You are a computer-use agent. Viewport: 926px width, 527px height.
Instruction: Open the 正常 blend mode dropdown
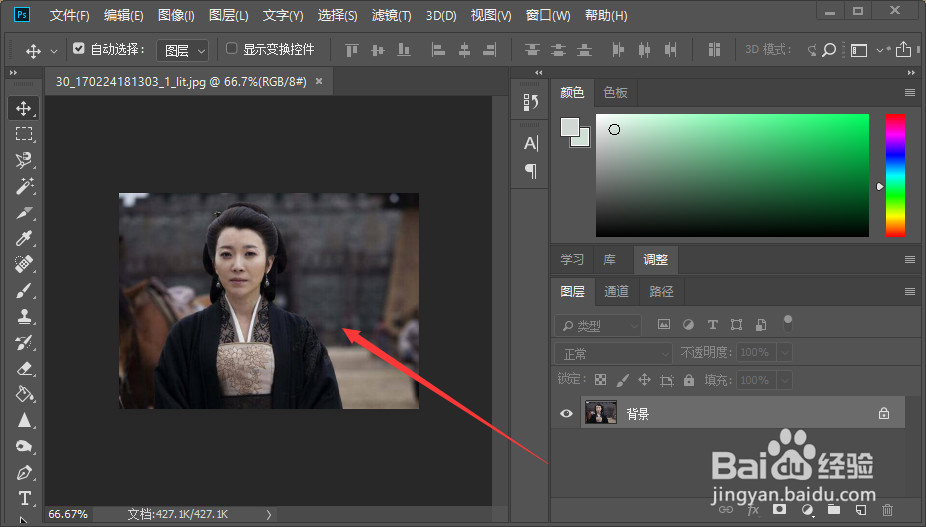pos(613,353)
